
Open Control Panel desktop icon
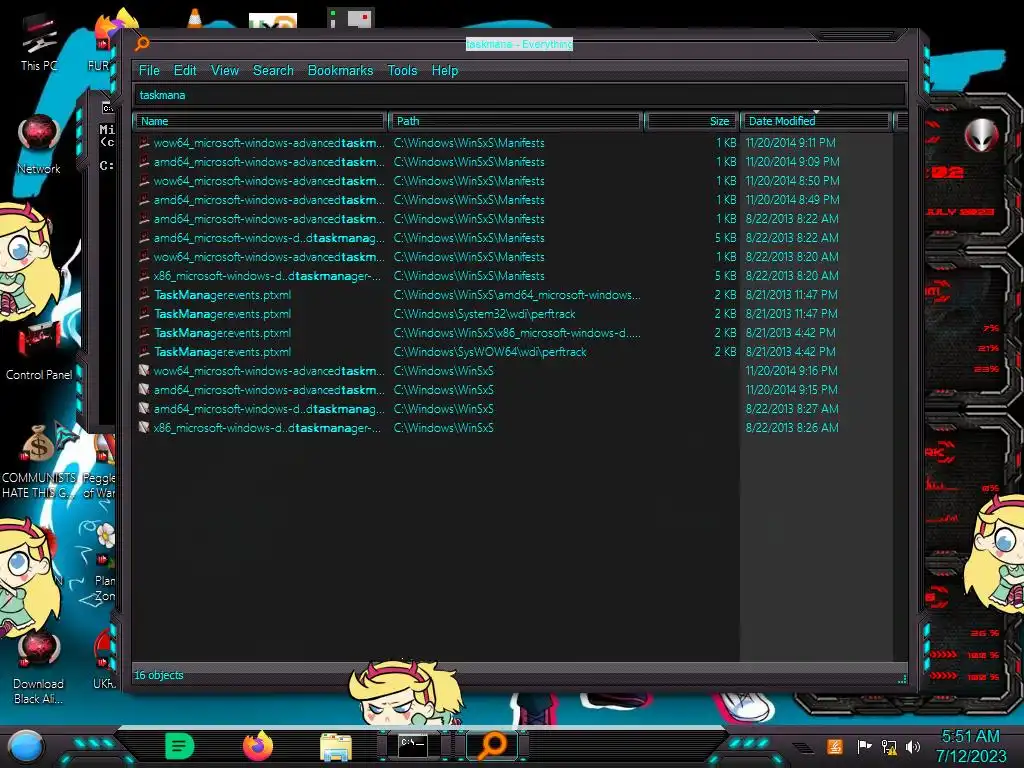click(39, 351)
